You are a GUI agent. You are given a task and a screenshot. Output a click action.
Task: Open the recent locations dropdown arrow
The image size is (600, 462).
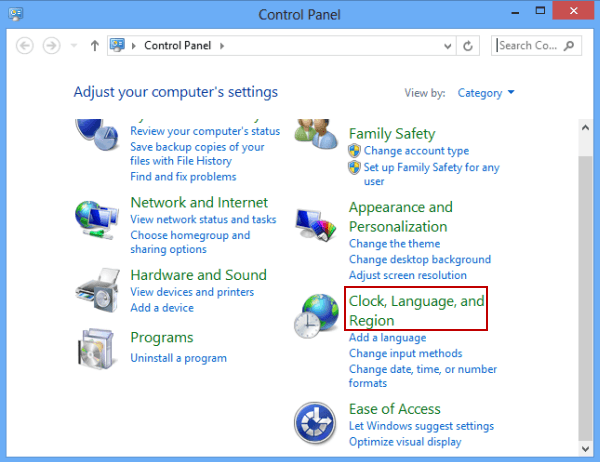(x=74, y=46)
